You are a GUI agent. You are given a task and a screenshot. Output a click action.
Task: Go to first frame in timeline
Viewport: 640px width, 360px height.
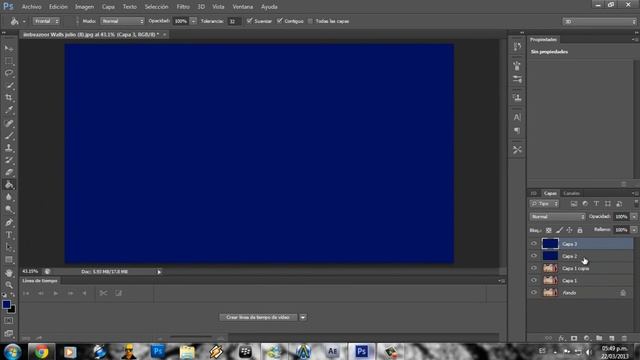[x=26, y=293]
